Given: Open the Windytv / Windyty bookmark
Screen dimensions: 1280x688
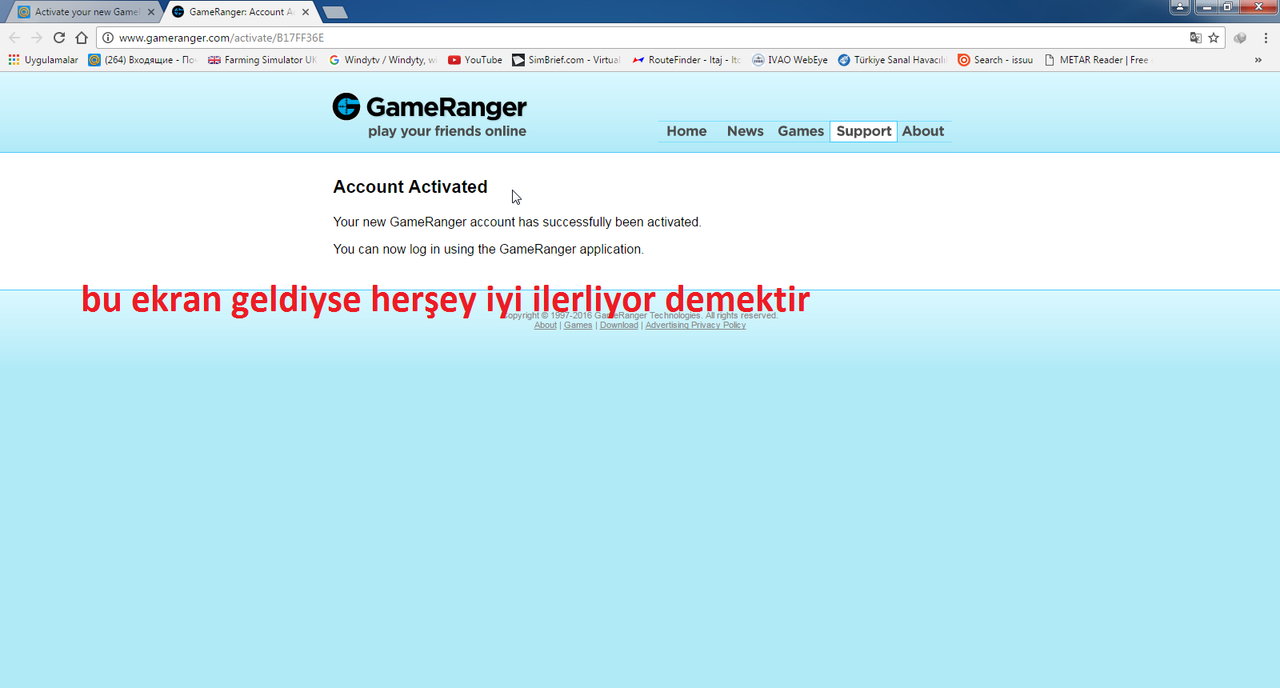Looking at the screenshot, I should point(382,60).
